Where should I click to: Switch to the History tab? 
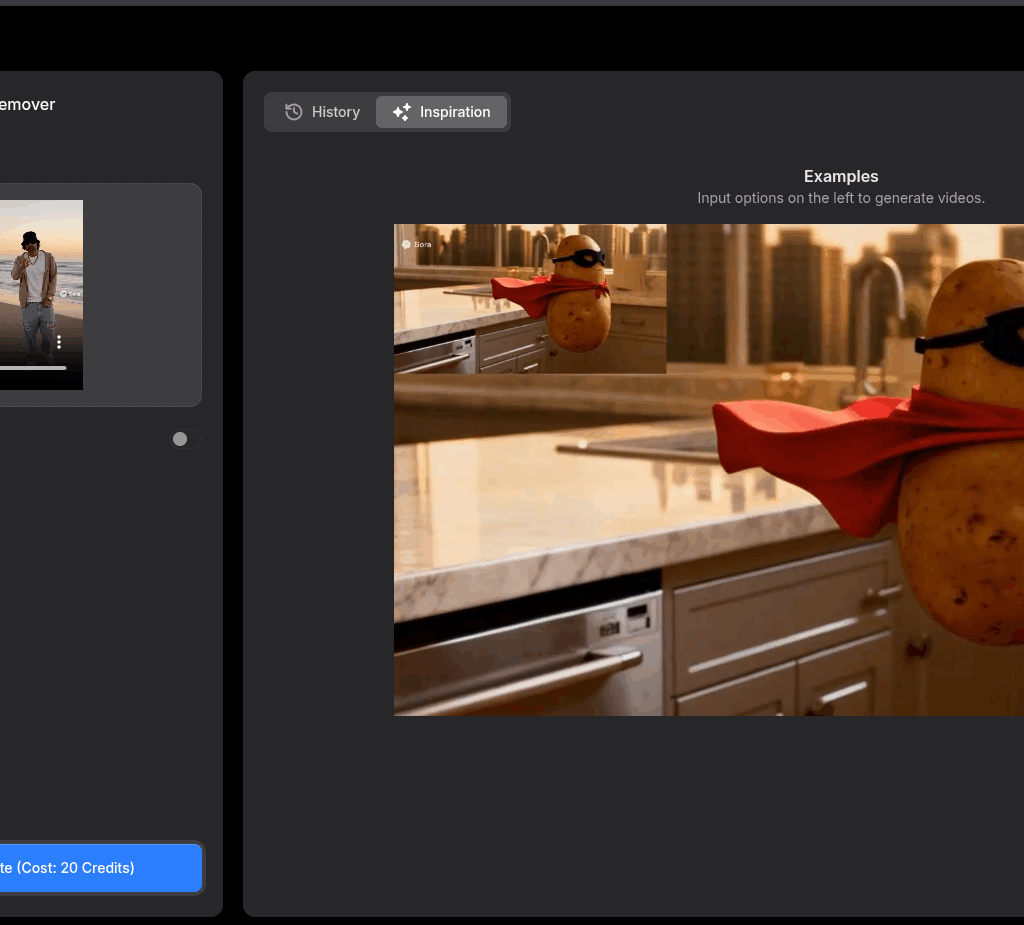pyautogui.click(x=322, y=112)
